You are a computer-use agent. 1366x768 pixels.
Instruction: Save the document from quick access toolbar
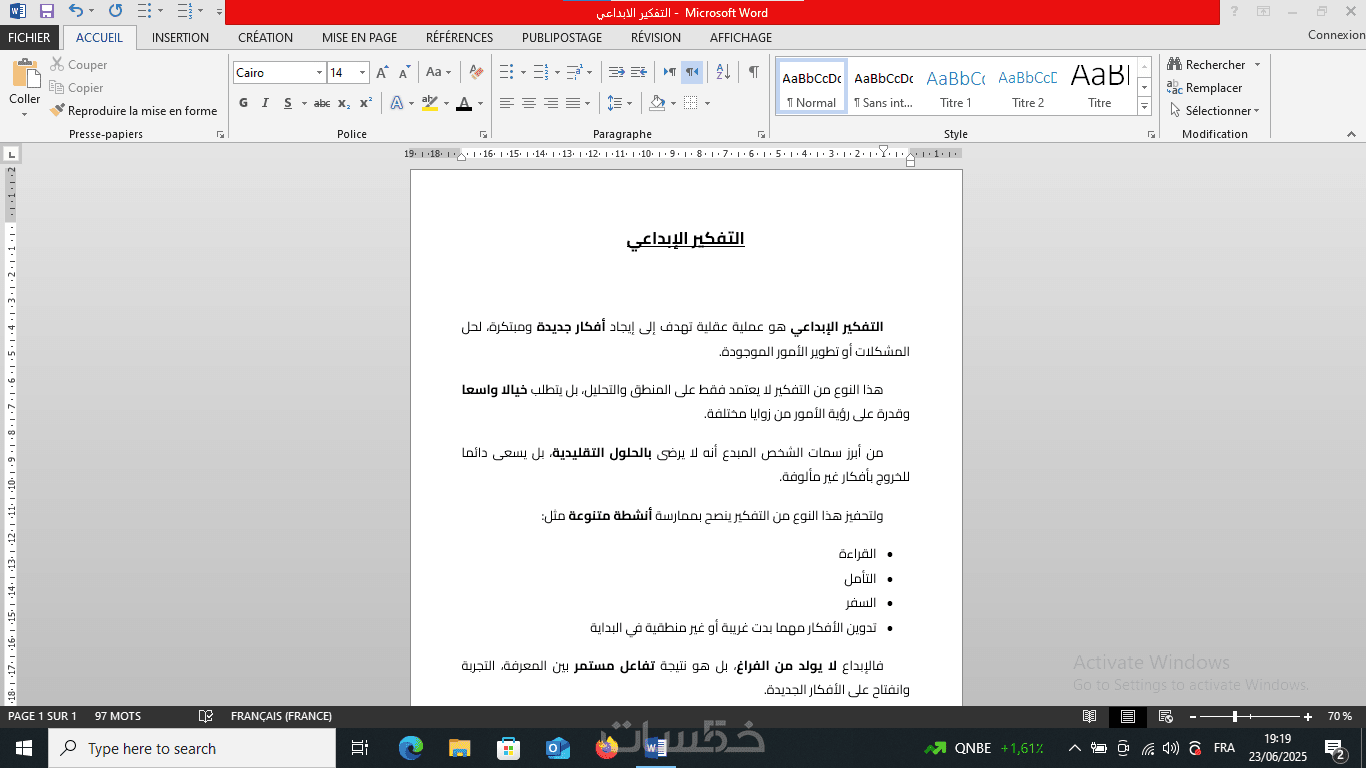click(x=46, y=11)
